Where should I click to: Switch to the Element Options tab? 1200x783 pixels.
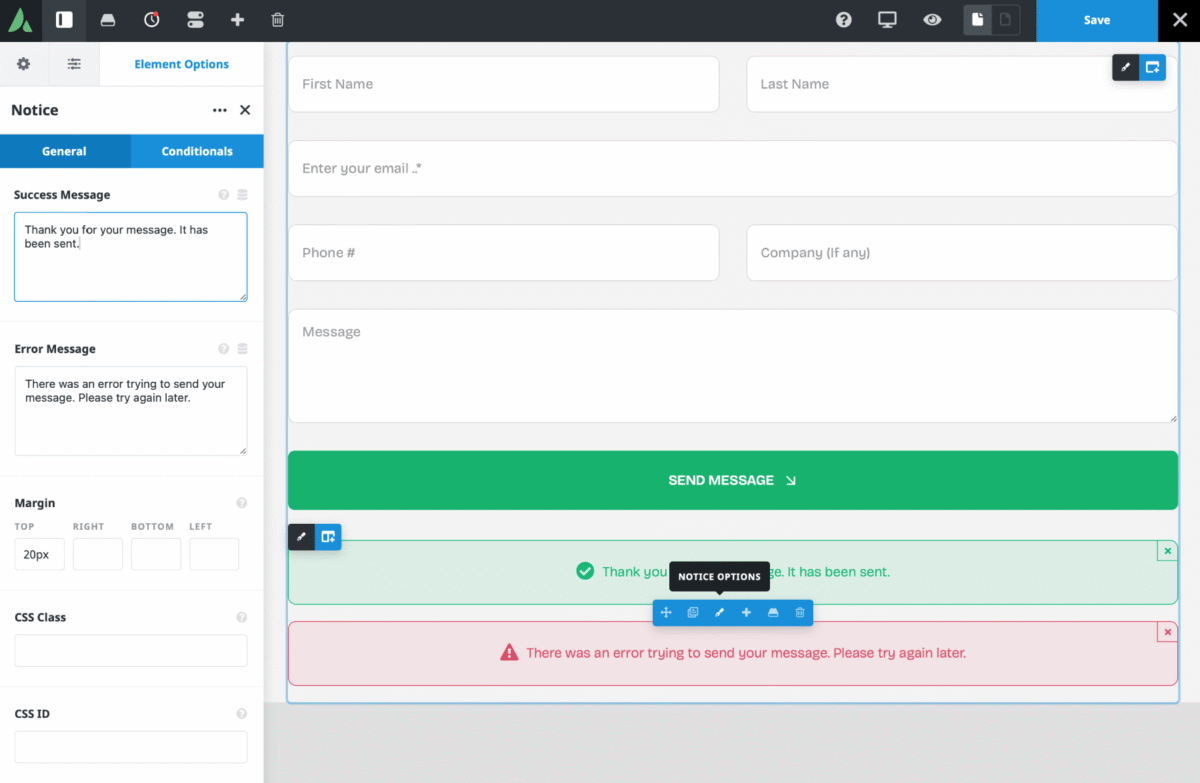[181, 64]
